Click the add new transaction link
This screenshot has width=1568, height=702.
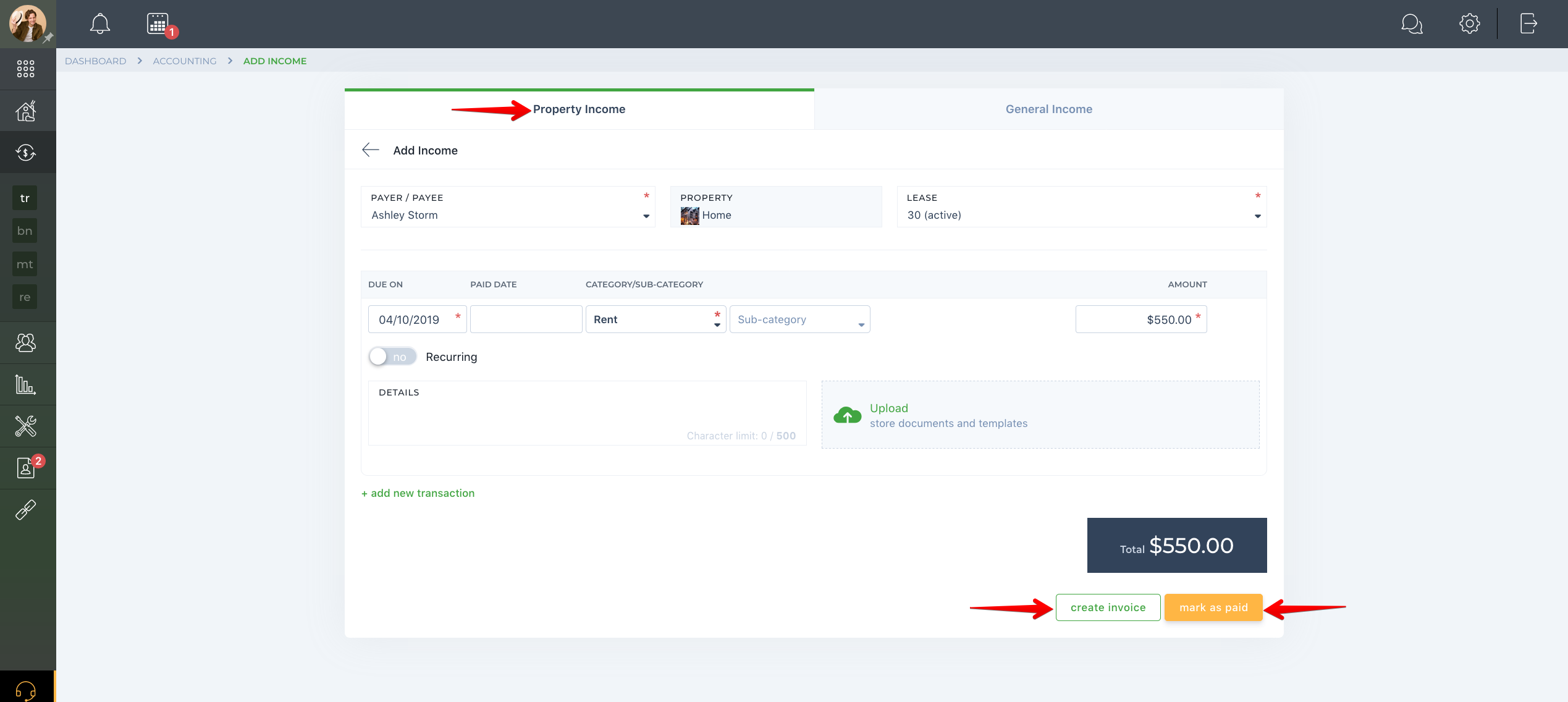coord(418,493)
